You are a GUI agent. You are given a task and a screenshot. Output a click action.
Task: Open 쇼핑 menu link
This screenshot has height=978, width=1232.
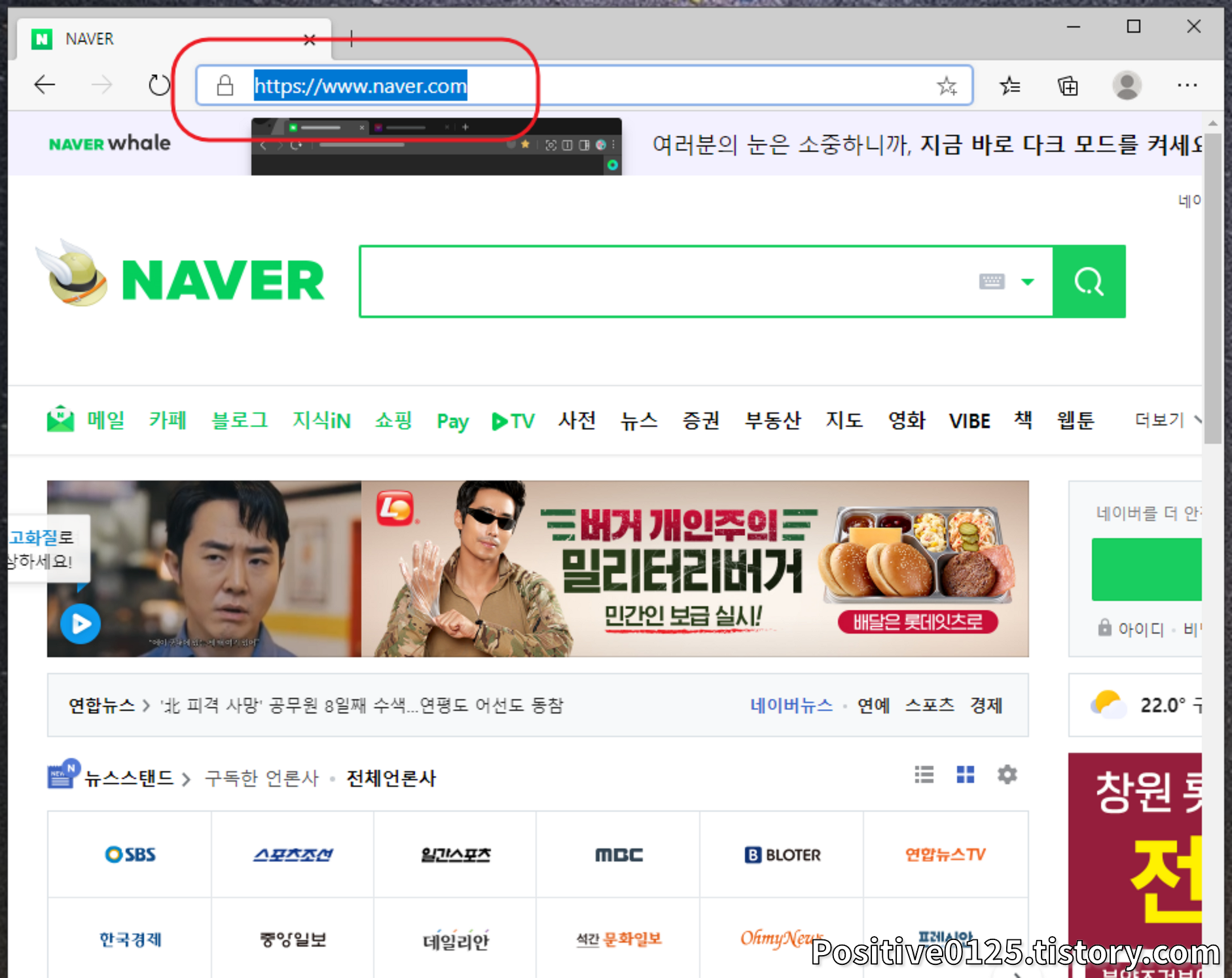click(x=393, y=420)
